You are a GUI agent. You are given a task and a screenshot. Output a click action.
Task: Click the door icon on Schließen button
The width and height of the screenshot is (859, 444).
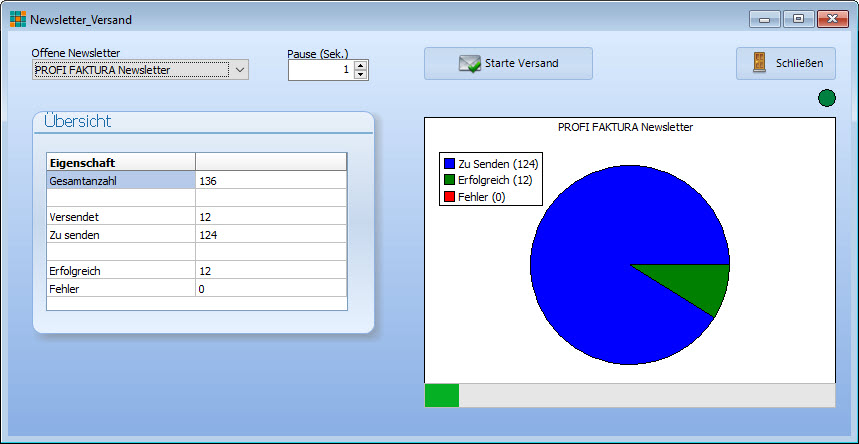pos(759,63)
